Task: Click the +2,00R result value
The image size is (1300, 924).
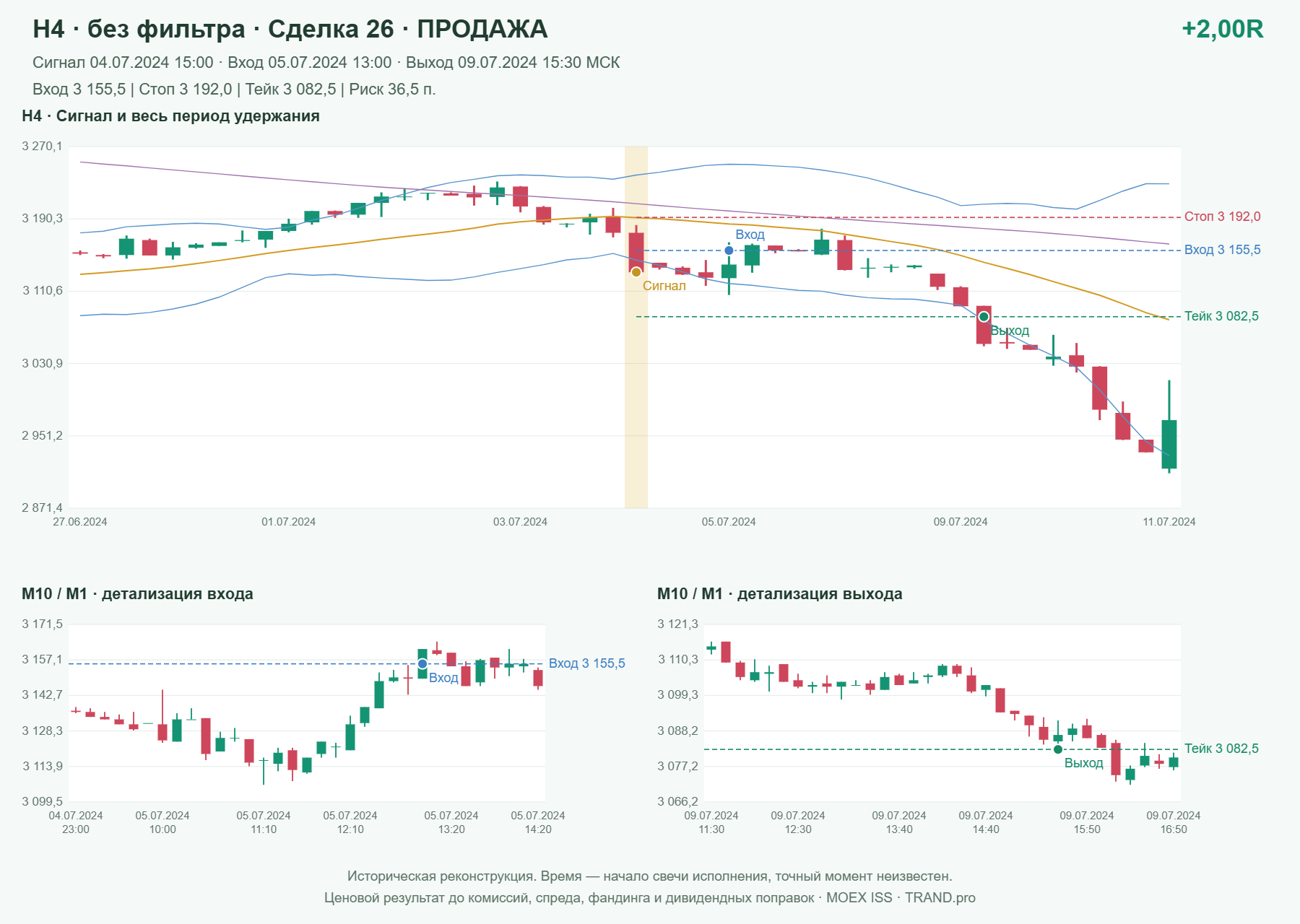Action: 1222,29
